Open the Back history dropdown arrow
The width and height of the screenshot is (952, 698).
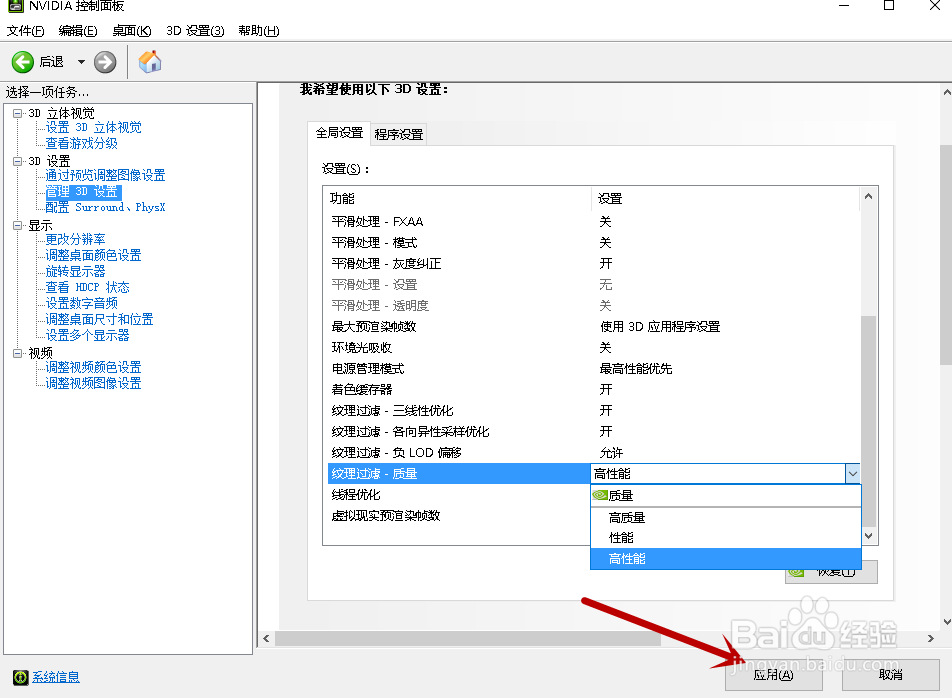(81, 62)
